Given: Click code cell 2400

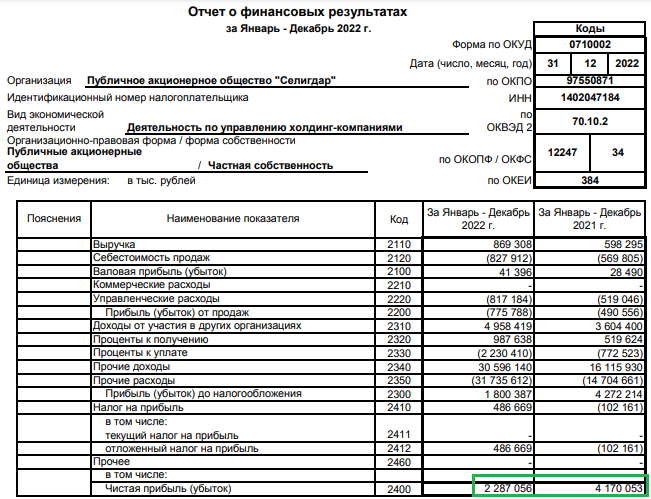Looking at the screenshot, I should click(x=399, y=489).
